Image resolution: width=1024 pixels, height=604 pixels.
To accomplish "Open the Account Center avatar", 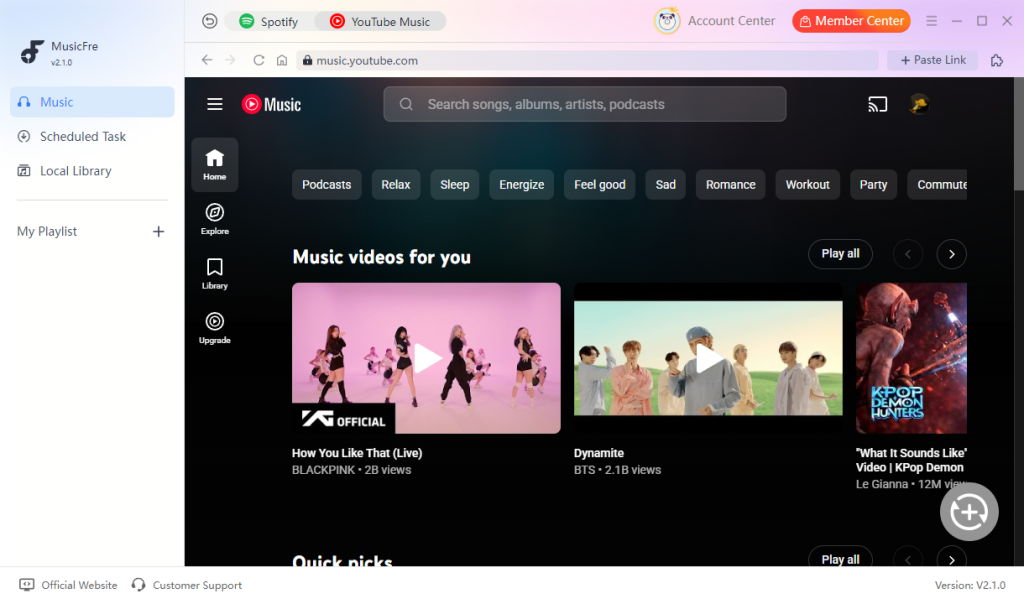I will tap(667, 21).
